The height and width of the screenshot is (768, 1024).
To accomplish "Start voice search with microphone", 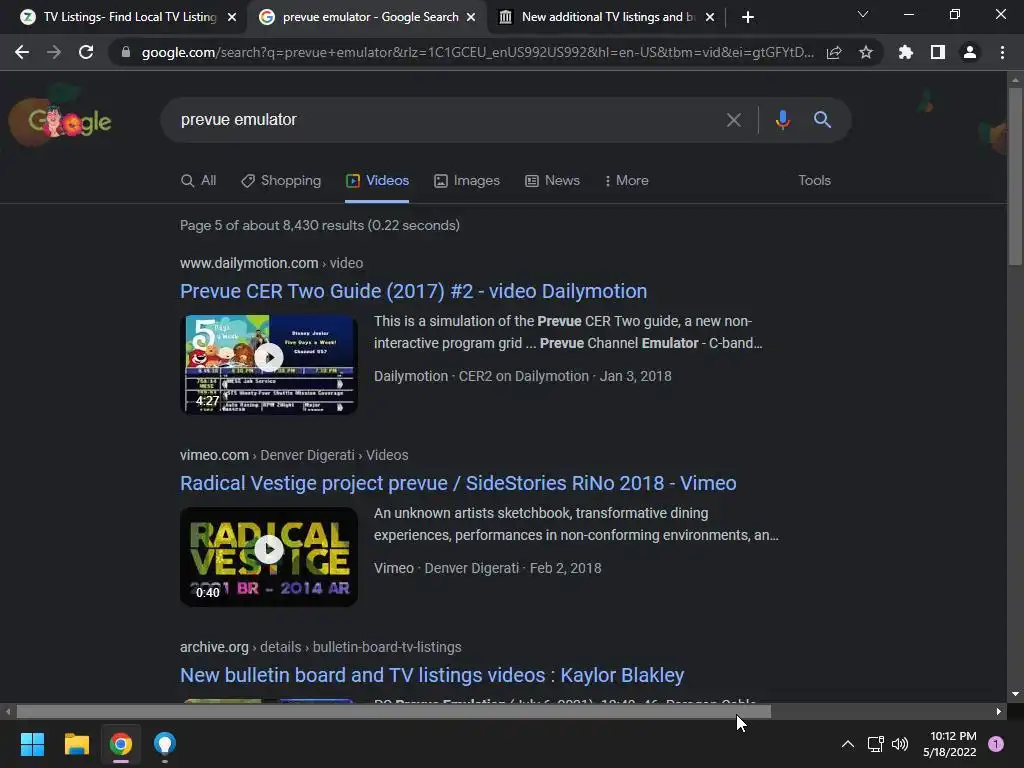I will pyautogui.click(x=782, y=120).
